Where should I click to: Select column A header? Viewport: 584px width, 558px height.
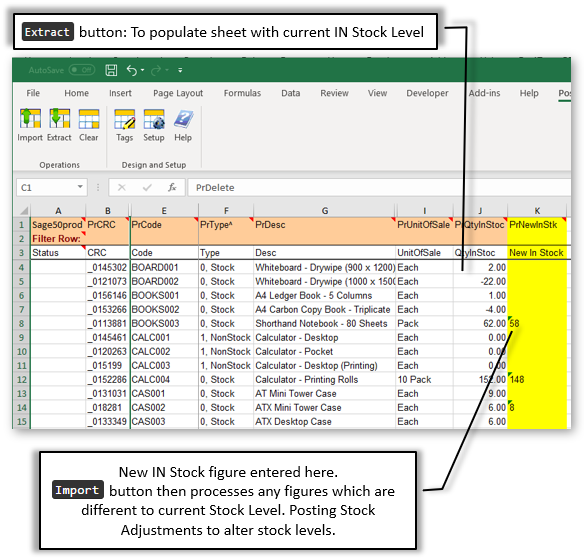(x=58, y=211)
